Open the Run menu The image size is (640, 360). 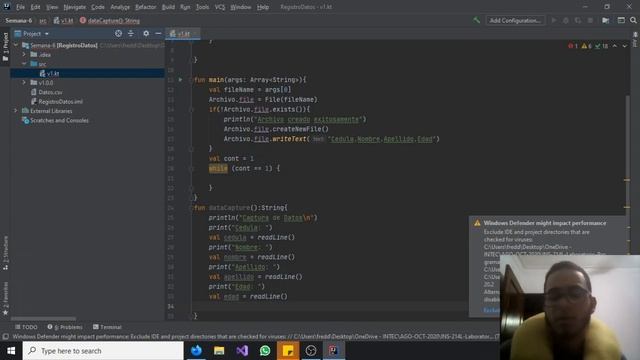[x=185, y=7]
